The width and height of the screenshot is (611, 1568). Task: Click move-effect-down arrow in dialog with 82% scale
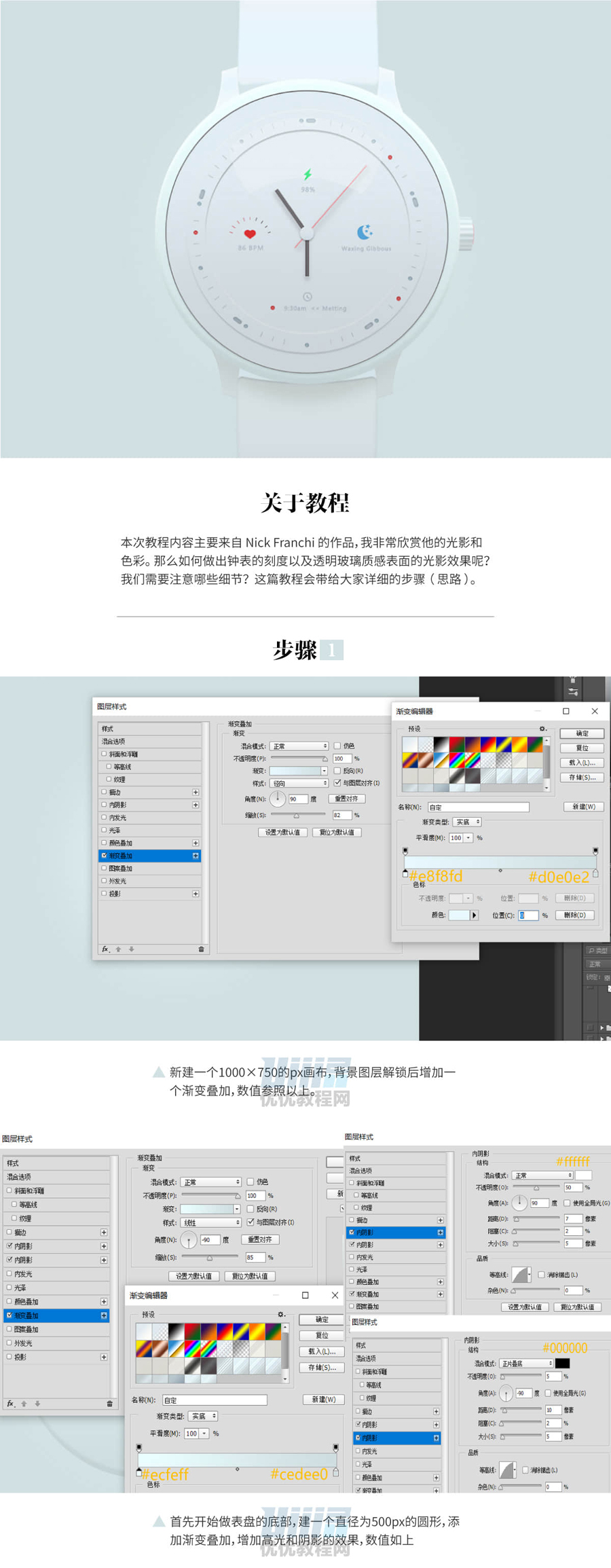click(132, 949)
